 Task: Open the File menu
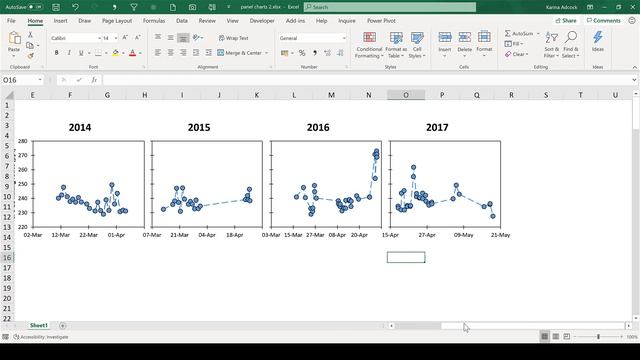click(11, 20)
